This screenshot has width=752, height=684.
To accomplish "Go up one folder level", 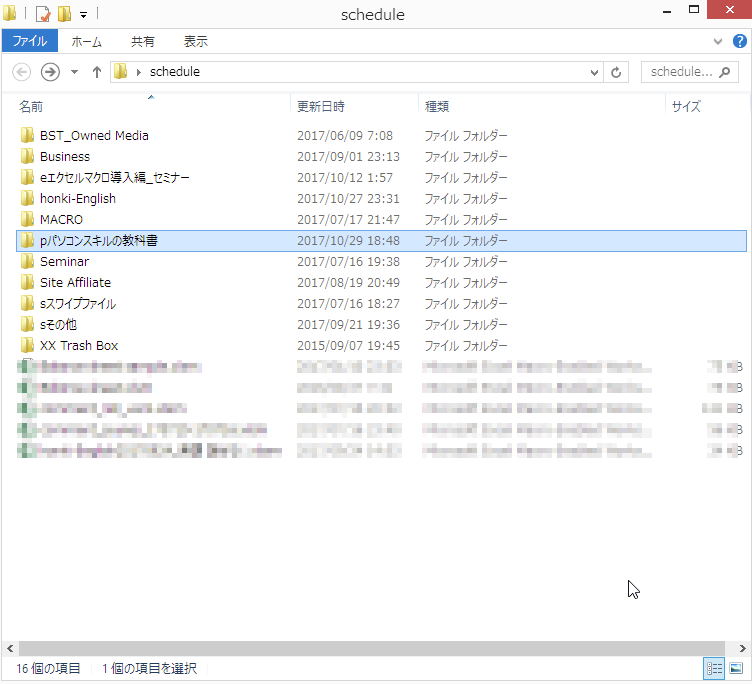I will click(x=97, y=72).
